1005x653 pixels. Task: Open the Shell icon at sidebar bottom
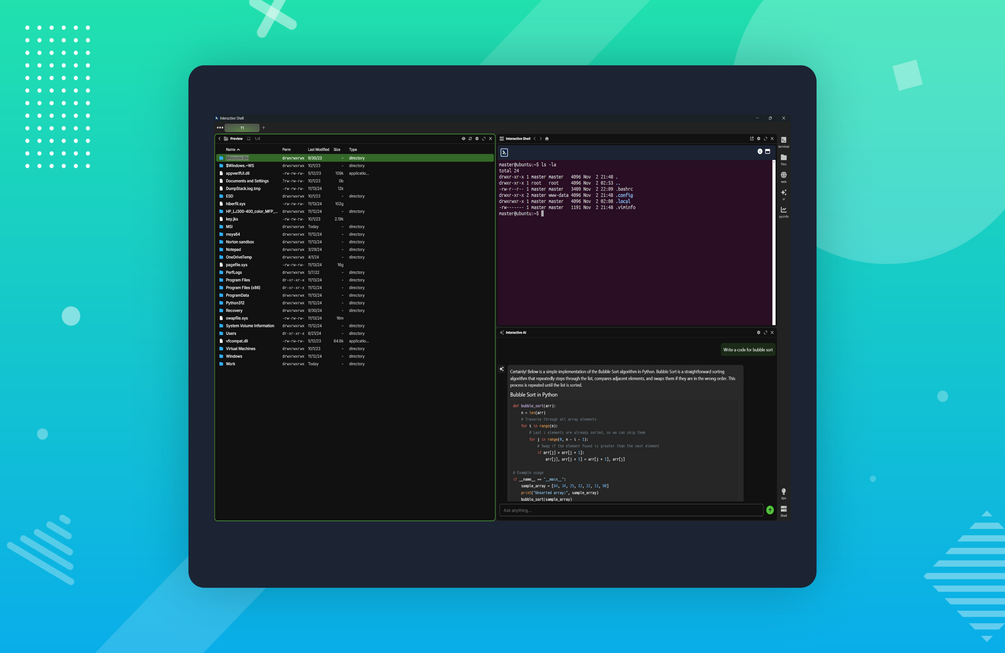pos(783,510)
